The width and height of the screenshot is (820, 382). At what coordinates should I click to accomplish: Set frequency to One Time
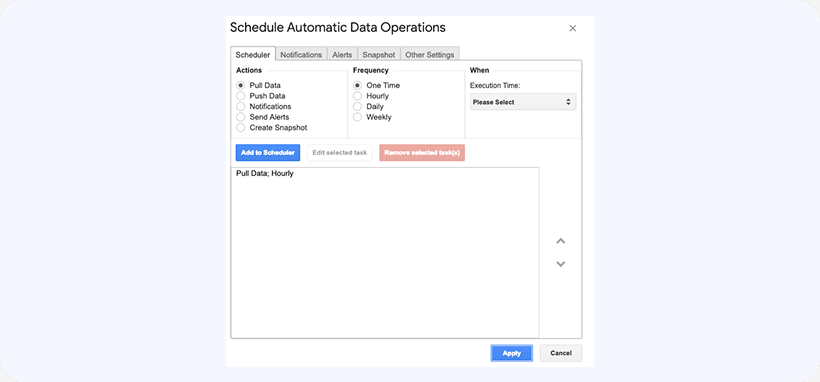click(x=358, y=85)
